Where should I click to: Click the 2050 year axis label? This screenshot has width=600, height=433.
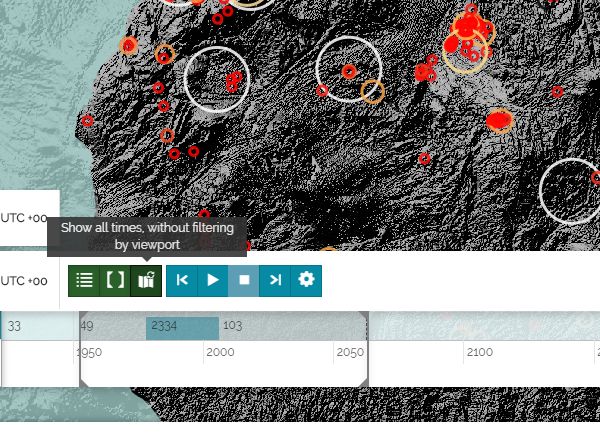(350, 352)
